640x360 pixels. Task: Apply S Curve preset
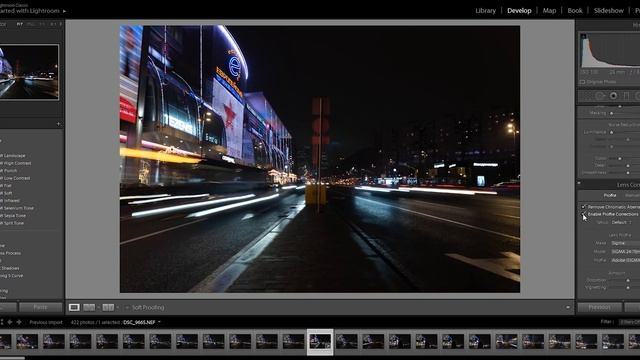(11, 276)
